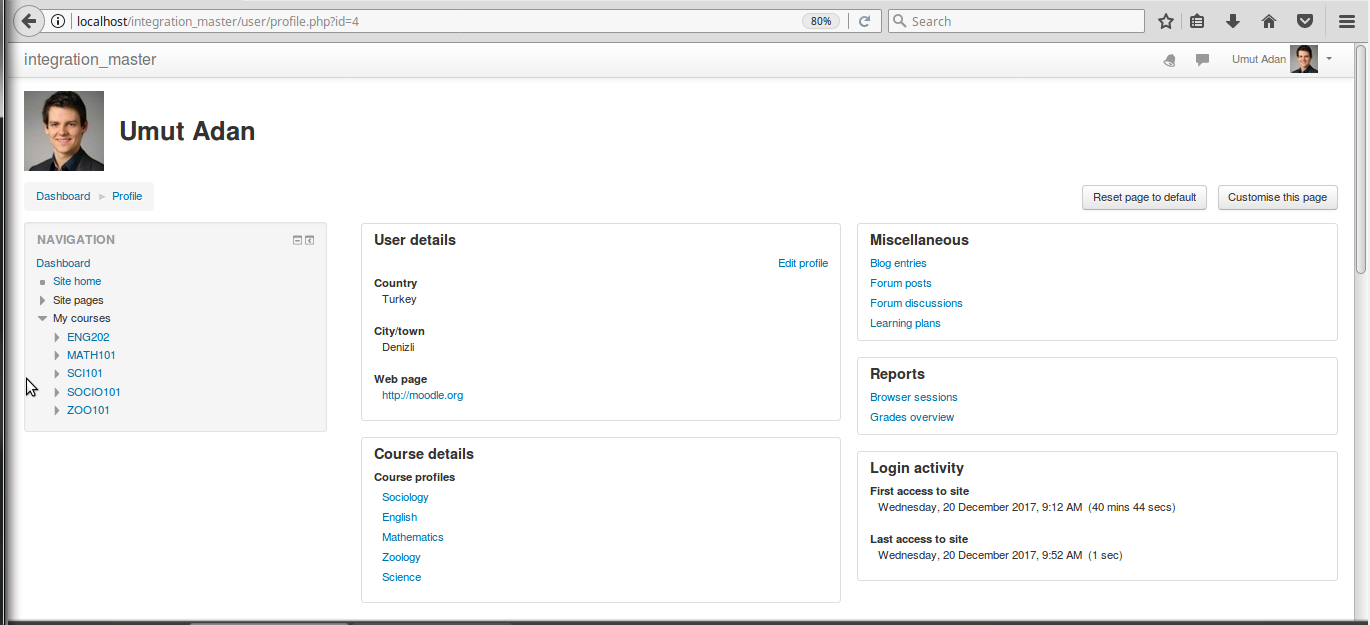Open the http://moodle.org web page link

[x=422, y=395]
